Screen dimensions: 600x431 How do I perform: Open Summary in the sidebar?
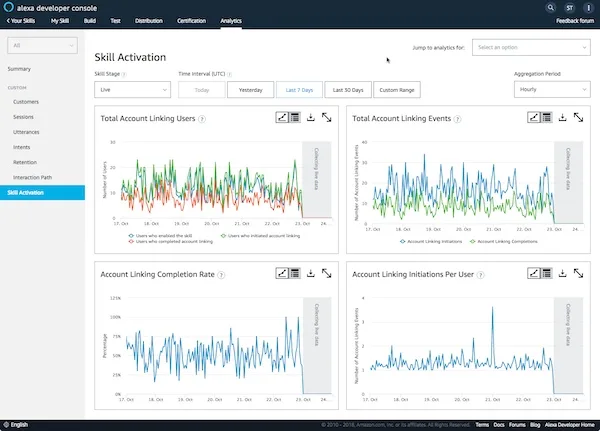tap(19, 69)
